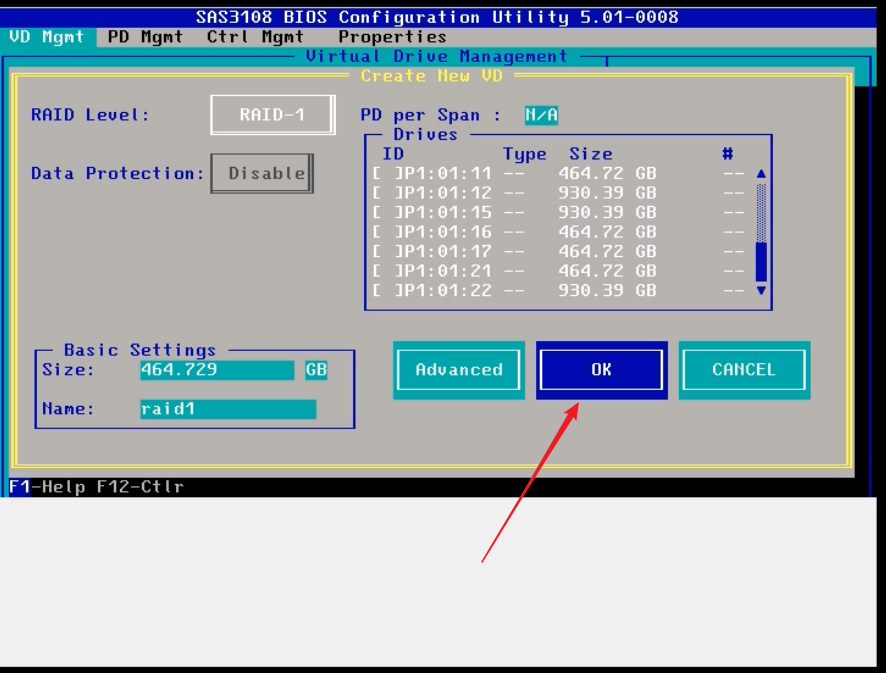Click the 464.72 GB size of P1:01:21
The width and height of the screenshot is (886, 673).
click(607, 271)
